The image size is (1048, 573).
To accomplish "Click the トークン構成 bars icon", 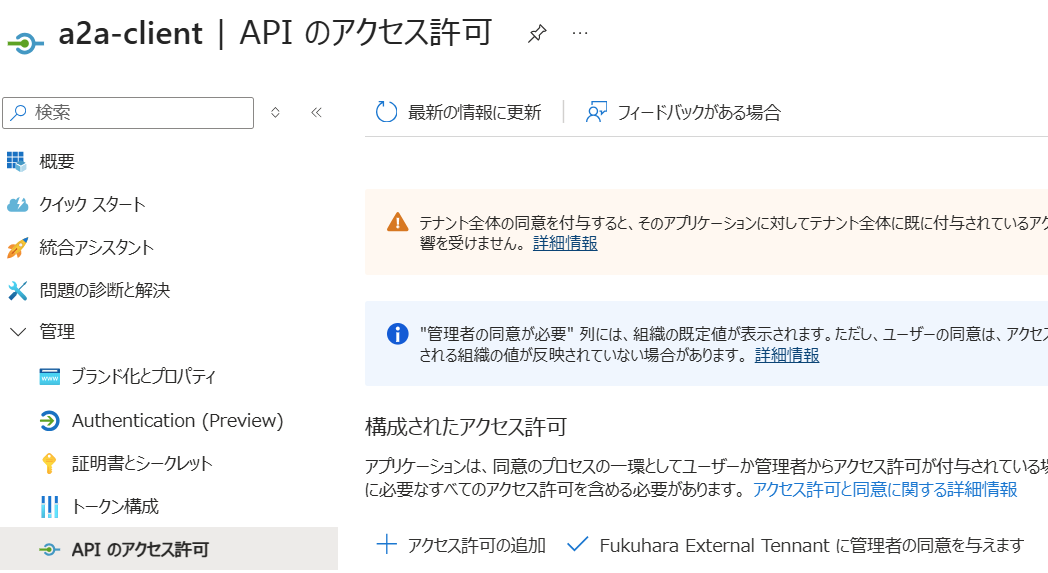I will (49, 507).
